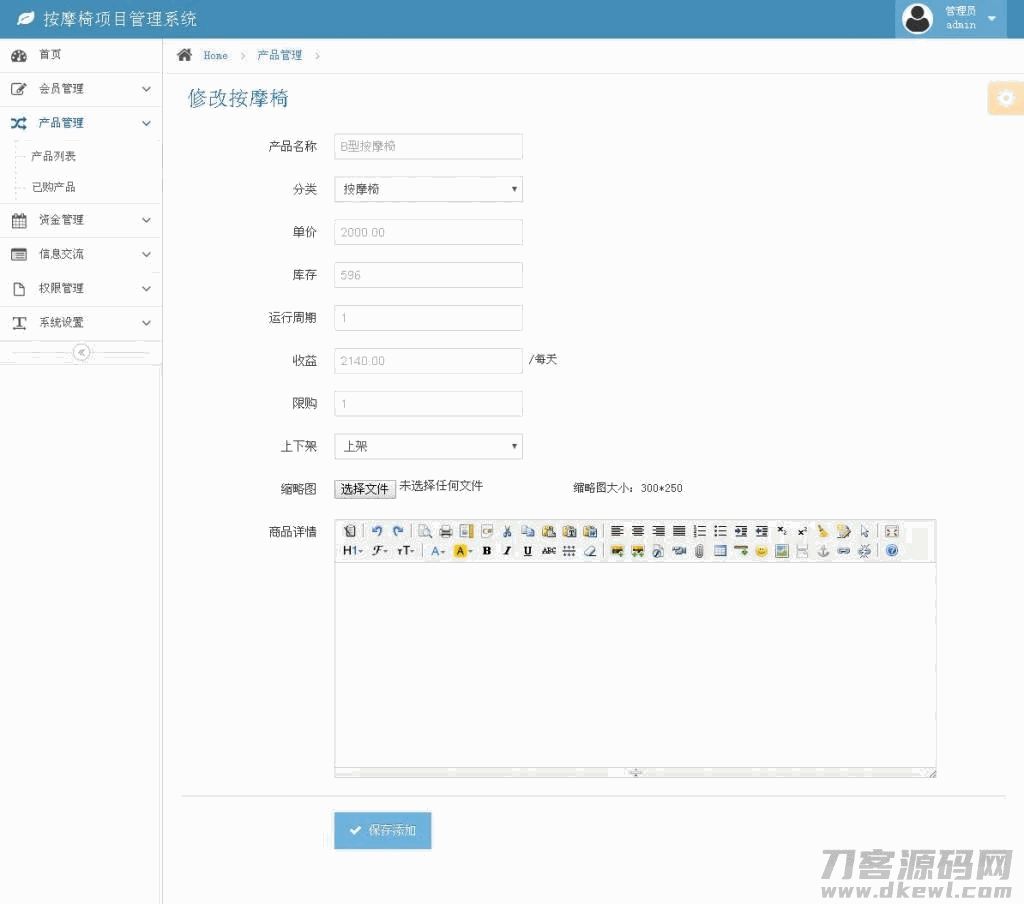The height and width of the screenshot is (904, 1024).
Task: Click the orange settings gear on right edge
Action: tap(1006, 98)
